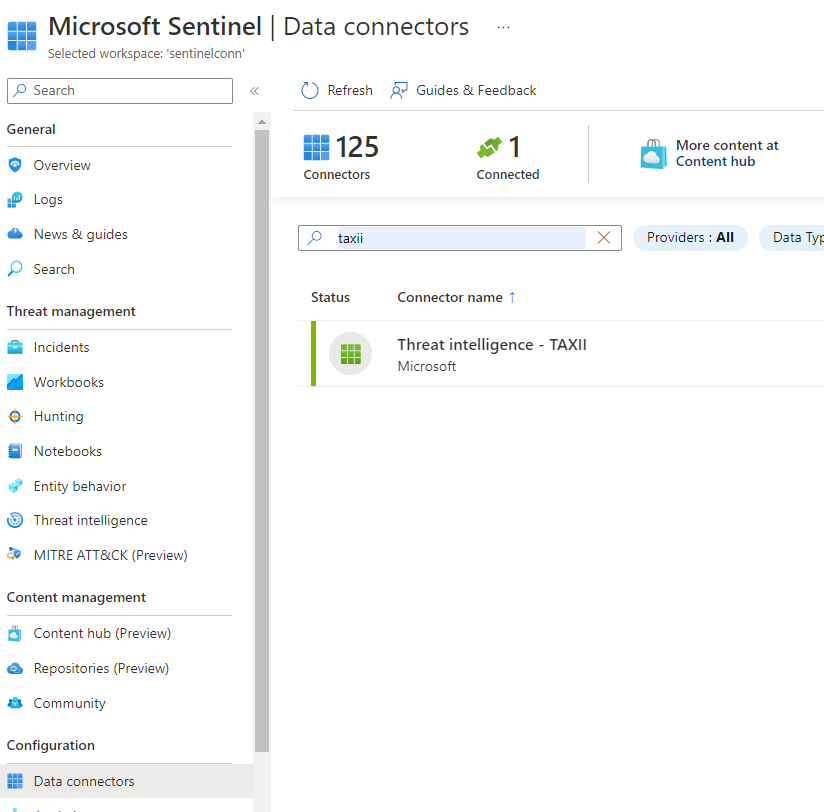
Task: Sort by Connector name column header
Action: coord(450,297)
